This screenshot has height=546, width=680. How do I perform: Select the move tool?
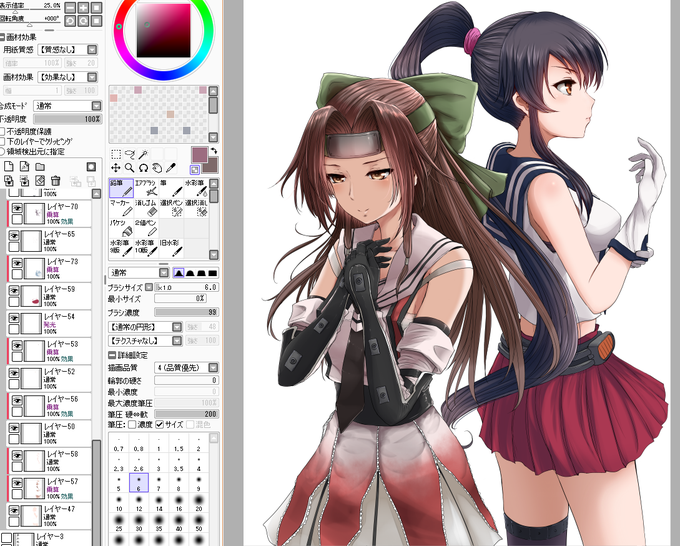click(116, 167)
